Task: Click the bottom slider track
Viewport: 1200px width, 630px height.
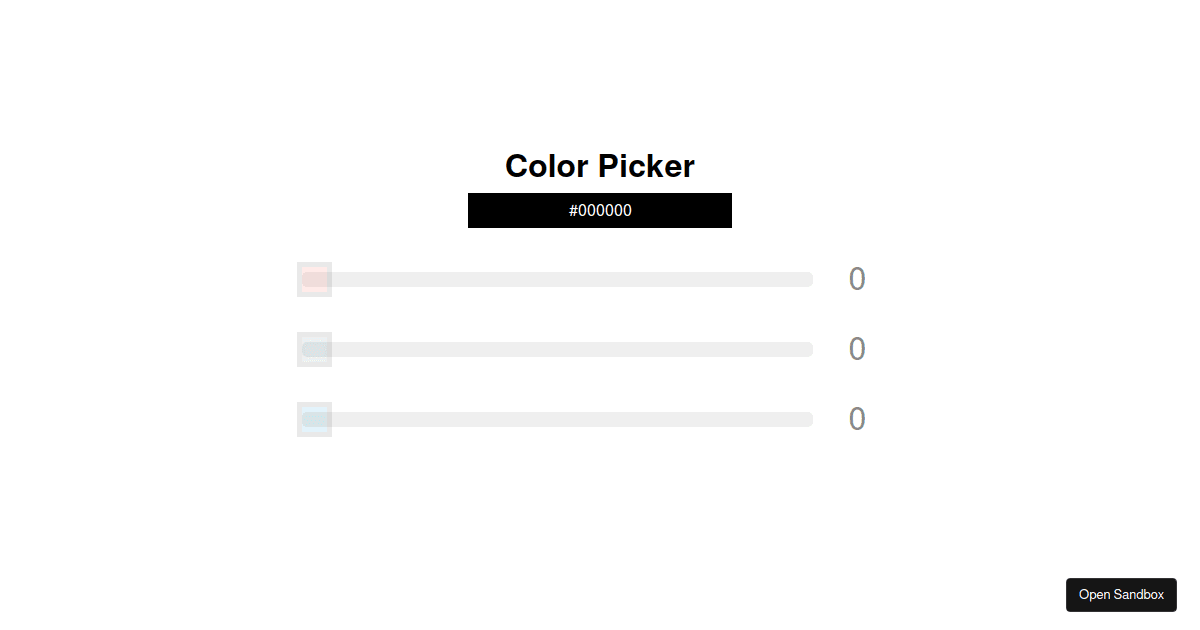Action: [555, 419]
